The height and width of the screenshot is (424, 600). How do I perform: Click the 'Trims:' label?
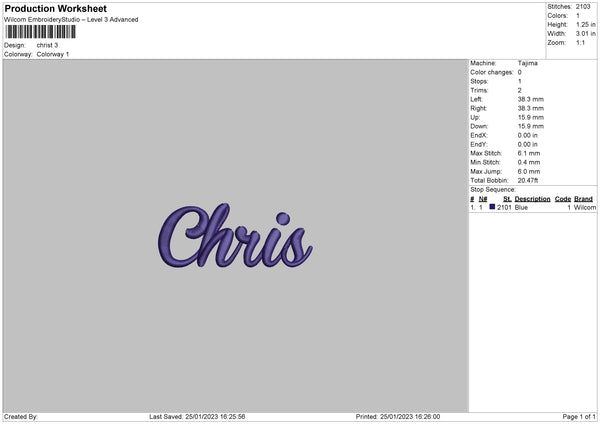tap(479, 90)
